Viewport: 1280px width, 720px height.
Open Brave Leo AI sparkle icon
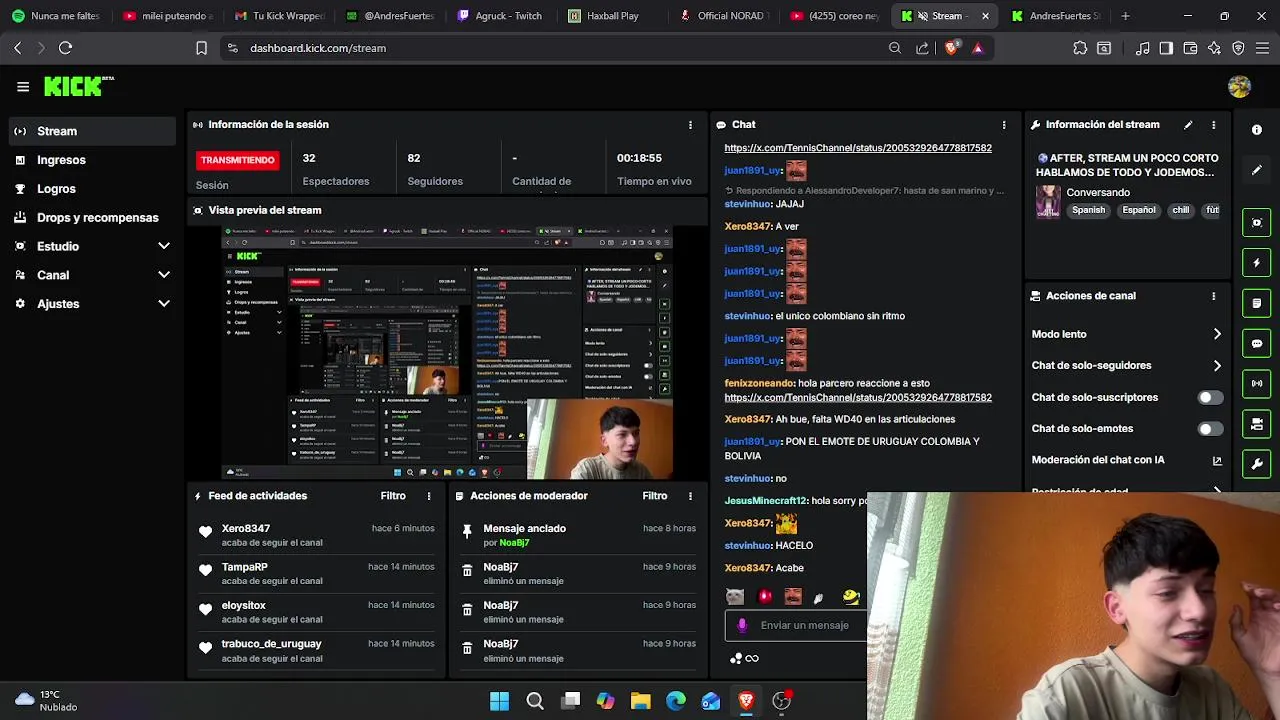click(x=1214, y=48)
